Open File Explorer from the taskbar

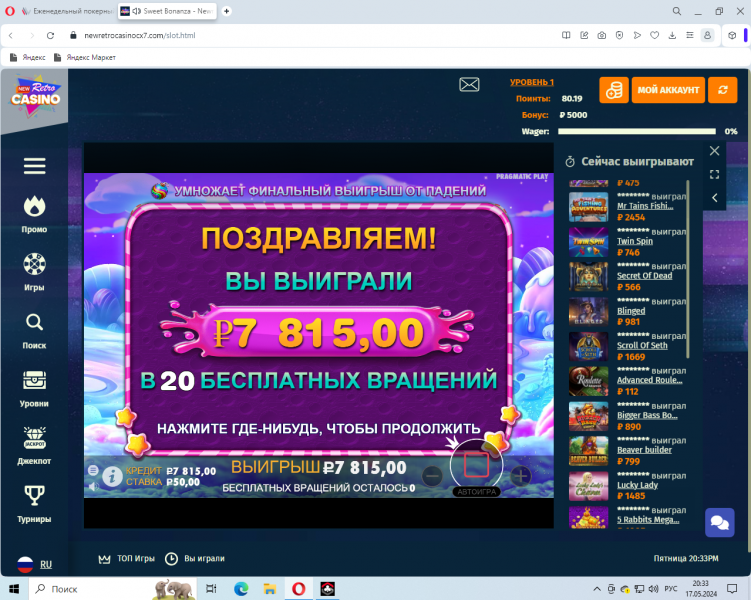(270, 589)
